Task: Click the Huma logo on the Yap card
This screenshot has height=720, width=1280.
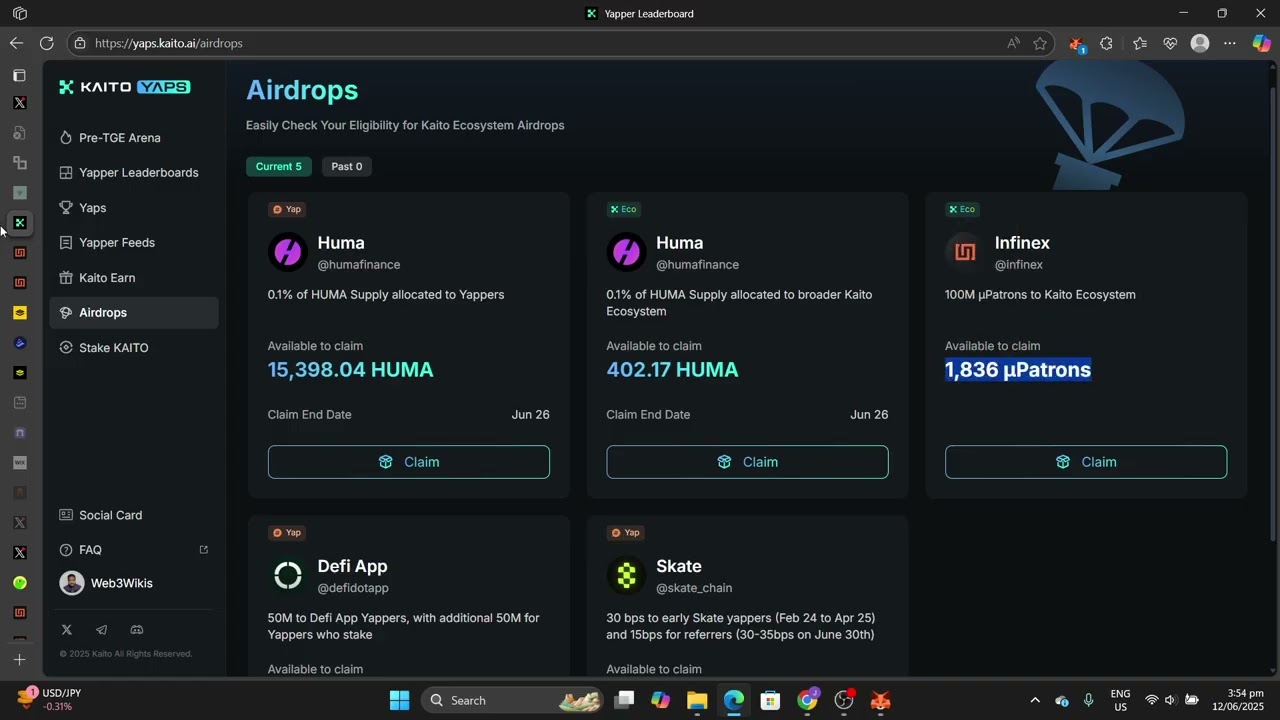Action: click(288, 252)
